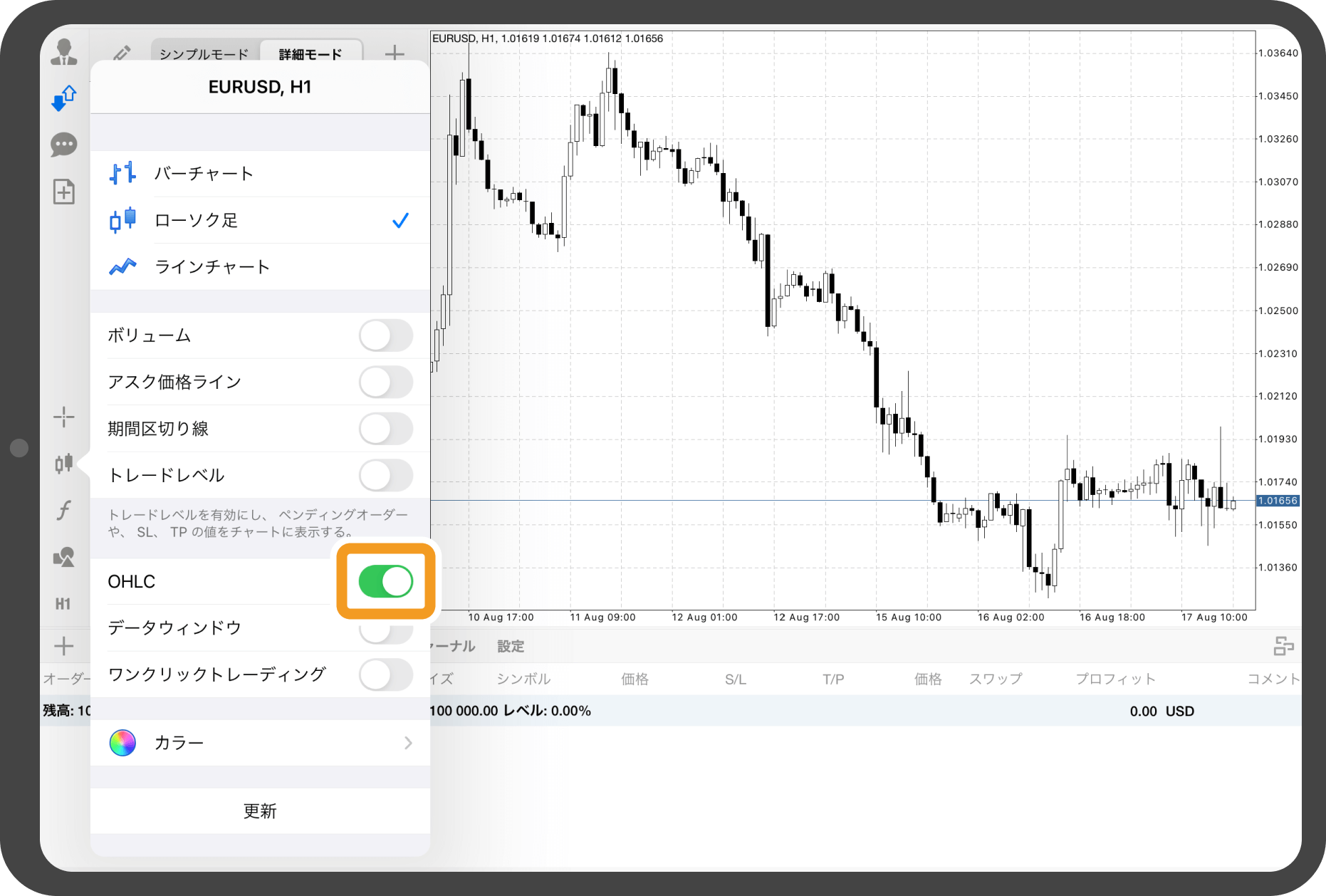
Task: Click the pencil edit icon
Action: pyautogui.click(x=122, y=53)
